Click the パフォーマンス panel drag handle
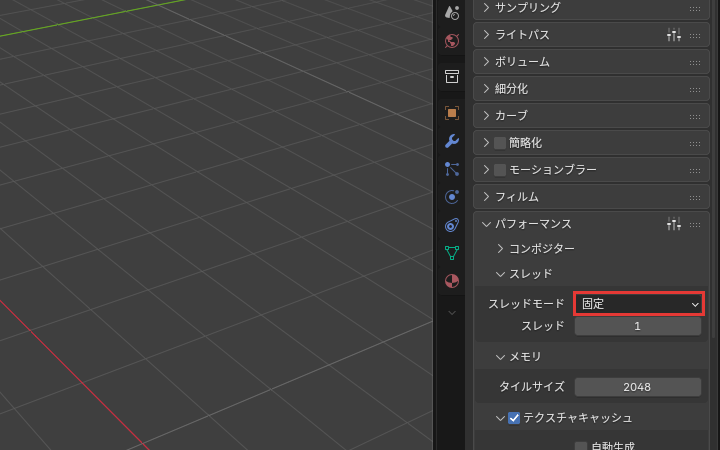 pyautogui.click(x=695, y=225)
